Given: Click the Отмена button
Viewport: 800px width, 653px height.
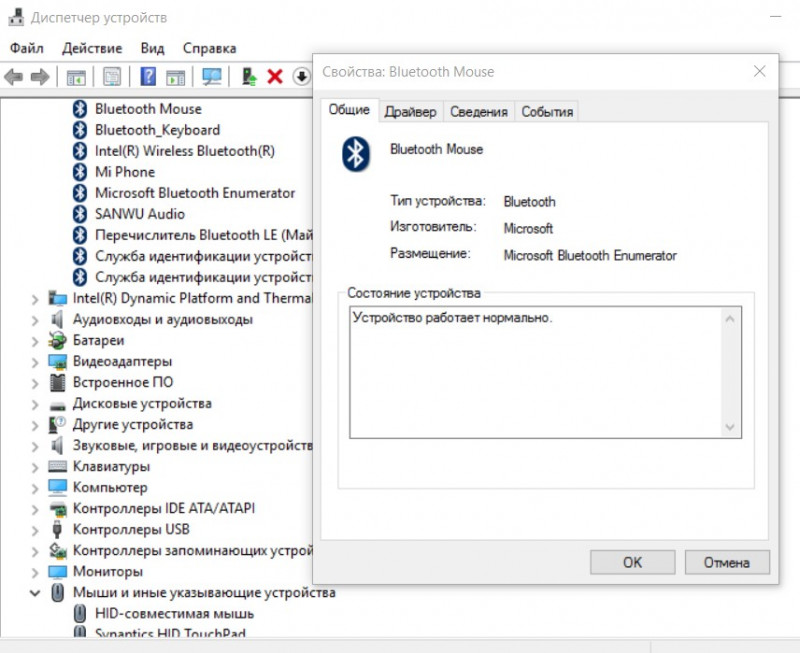Looking at the screenshot, I should coord(727,562).
